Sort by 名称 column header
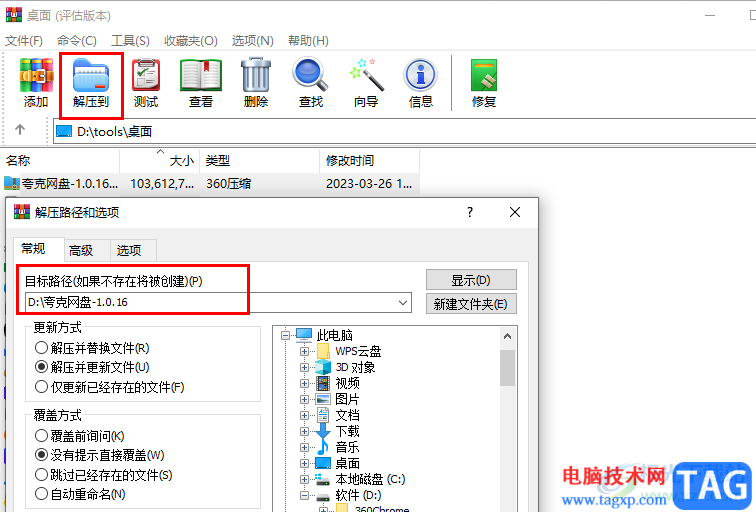Screen dimensions: 756x512 click(61, 161)
